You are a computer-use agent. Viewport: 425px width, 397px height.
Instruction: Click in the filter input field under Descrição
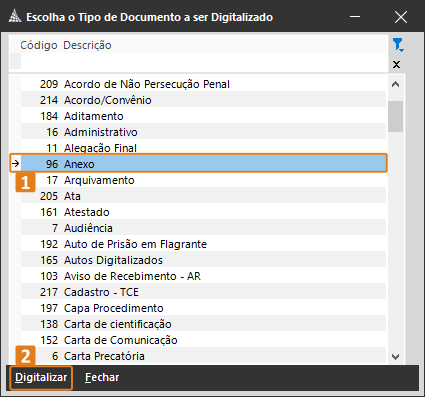coord(203,61)
